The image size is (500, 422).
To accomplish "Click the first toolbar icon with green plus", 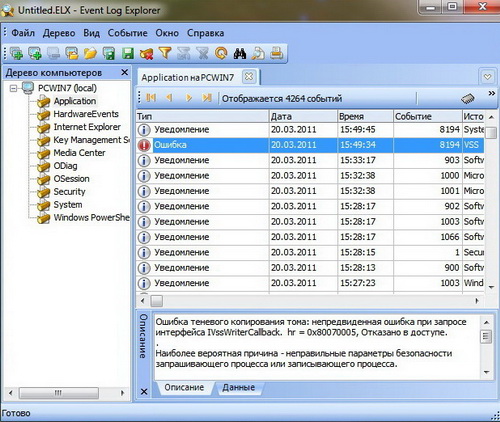I will [x=17, y=53].
